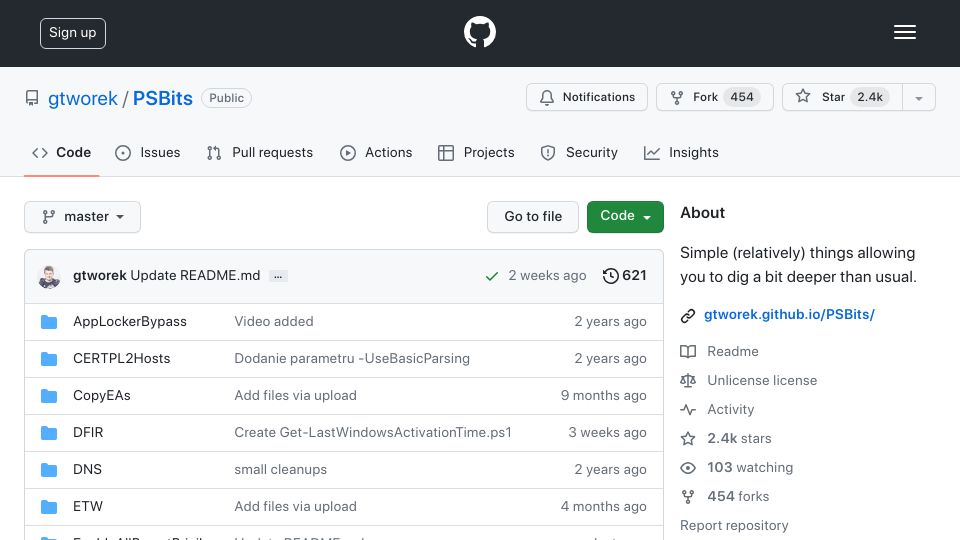Open the Projects tab
This screenshot has width=960, height=540.
476,152
